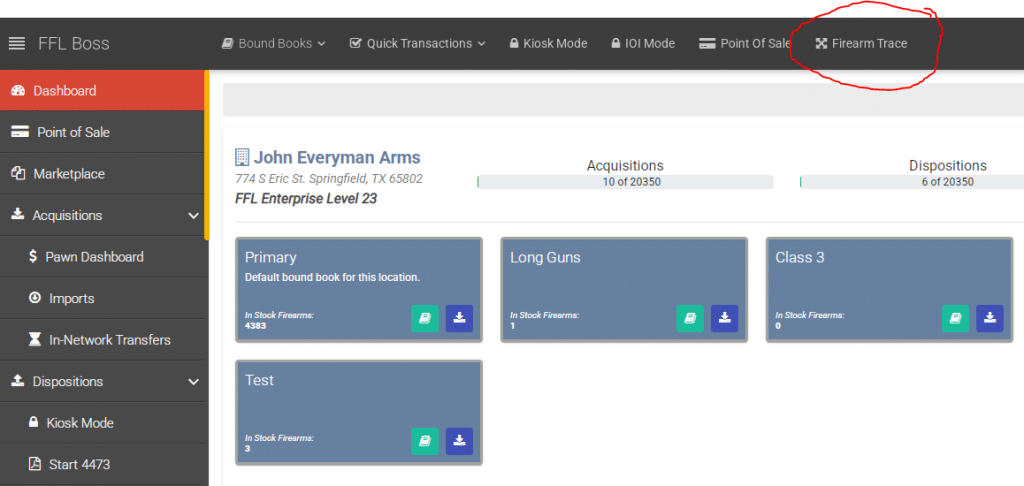Open the Bound Books dropdown menu
This screenshot has width=1024, height=486.
[274, 44]
